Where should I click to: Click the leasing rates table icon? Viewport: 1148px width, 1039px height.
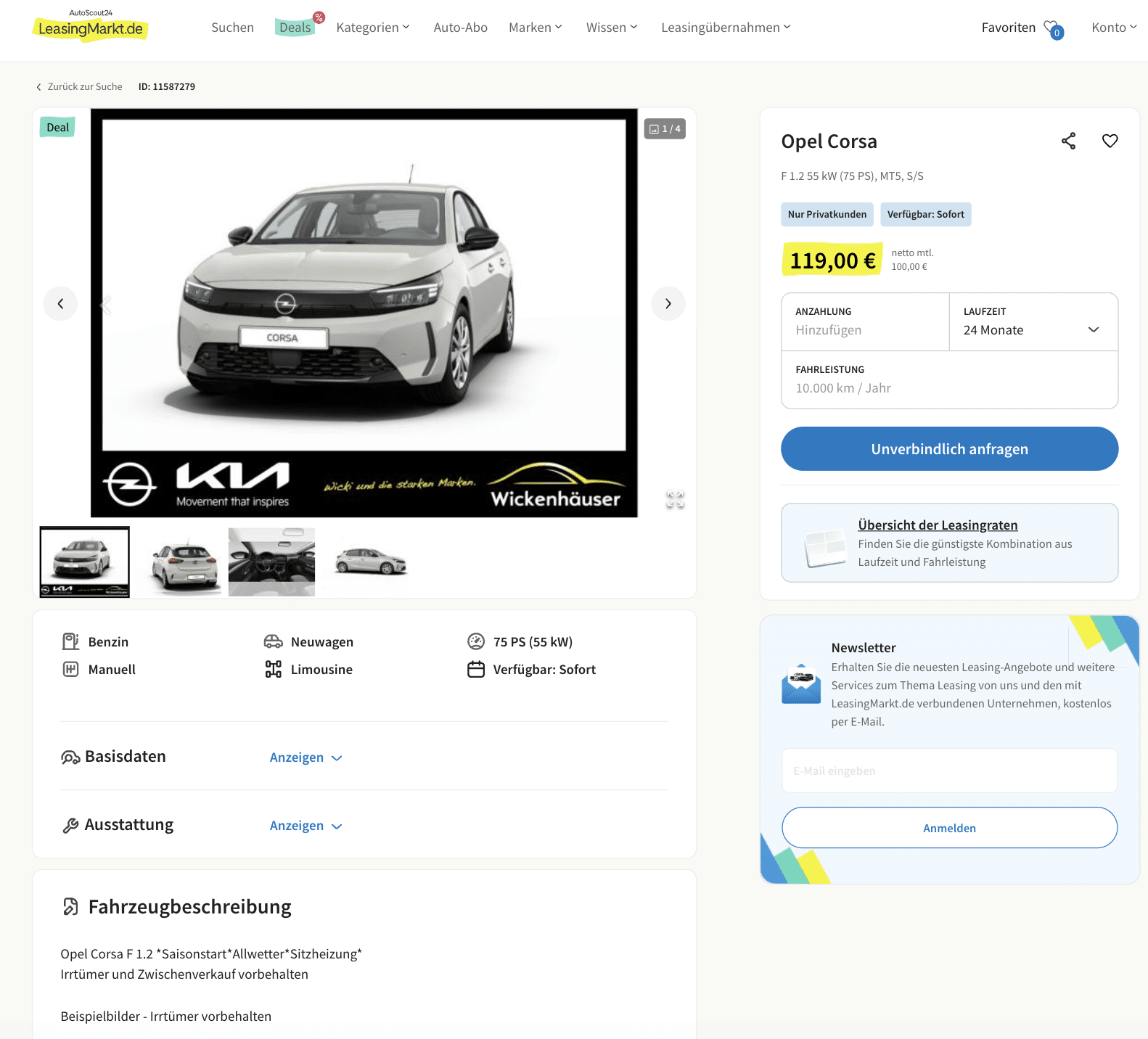point(825,547)
